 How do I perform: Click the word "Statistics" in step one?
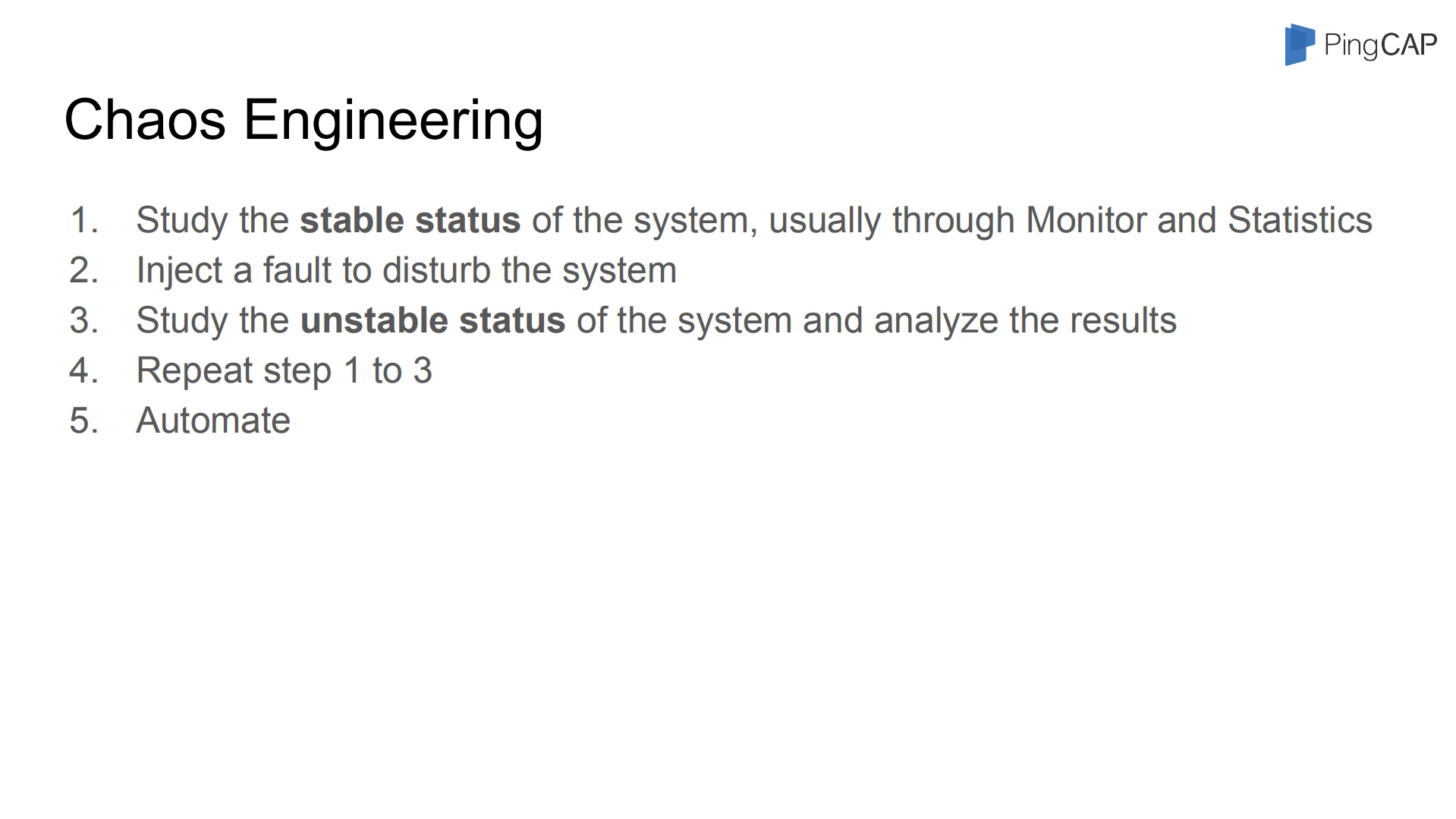[x=1300, y=220]
